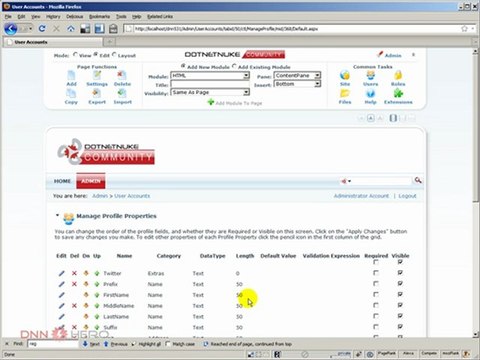Click the ADMIN navigation tab

[91, 181]
